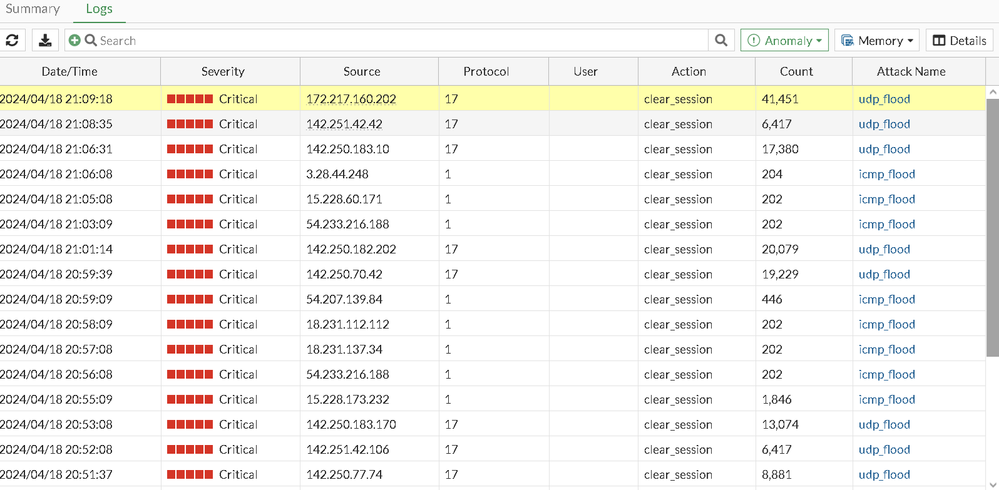Switch to the Summary tab
The image size is (999, 490).
[33, 10]
